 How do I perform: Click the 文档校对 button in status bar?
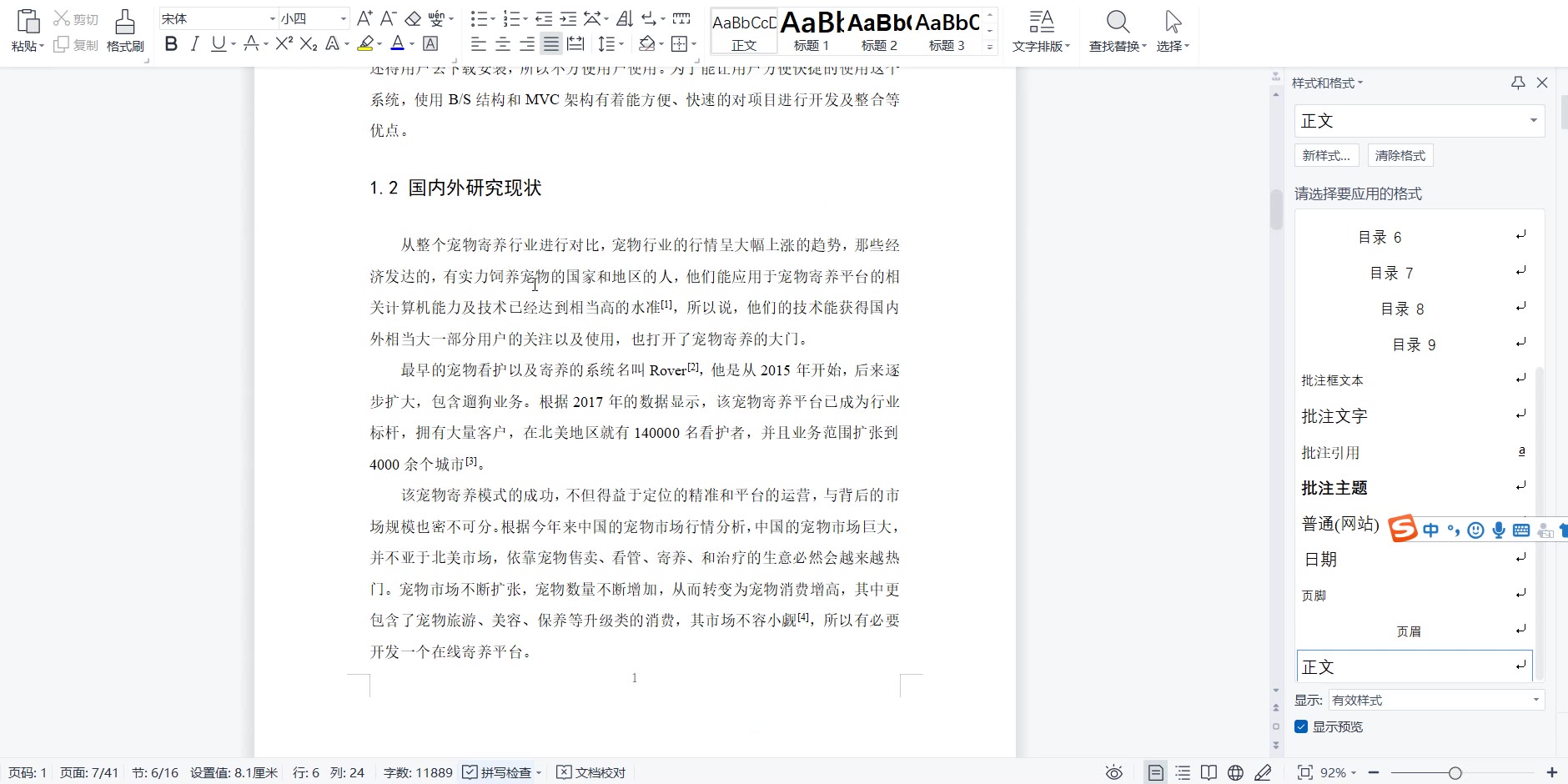[591, 773]
